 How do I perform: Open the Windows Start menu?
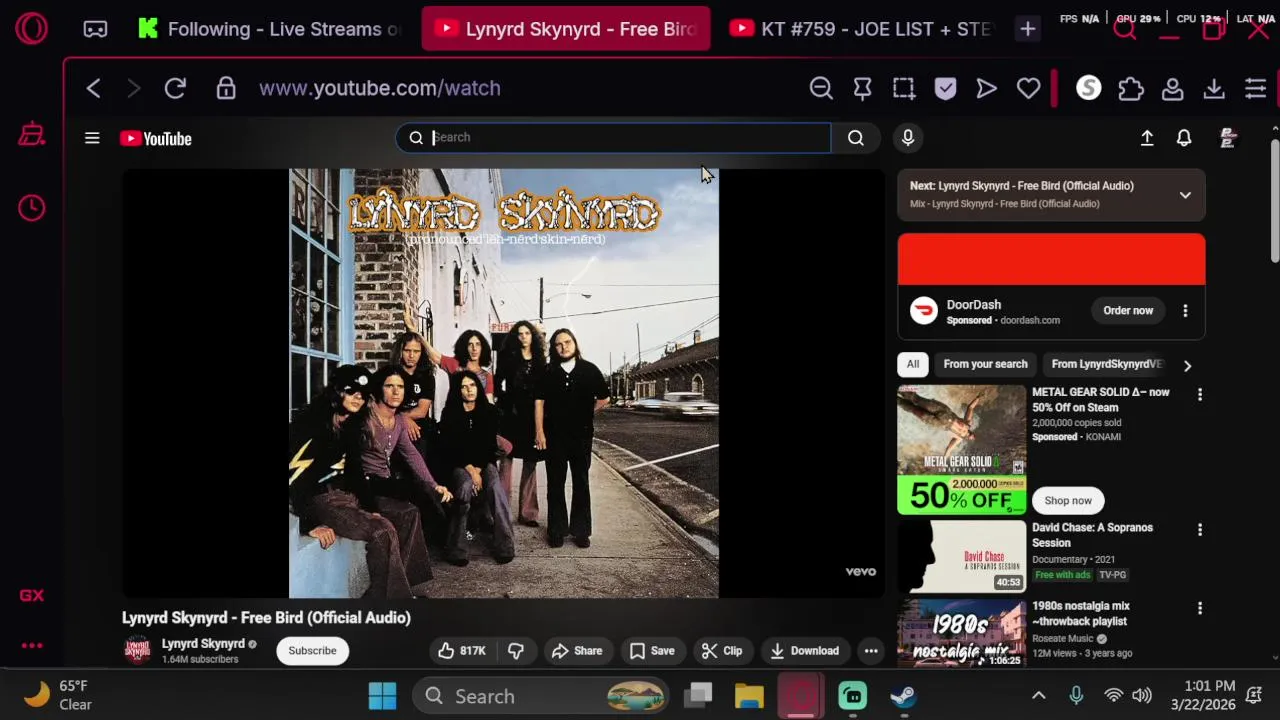[x=382, y=696]
